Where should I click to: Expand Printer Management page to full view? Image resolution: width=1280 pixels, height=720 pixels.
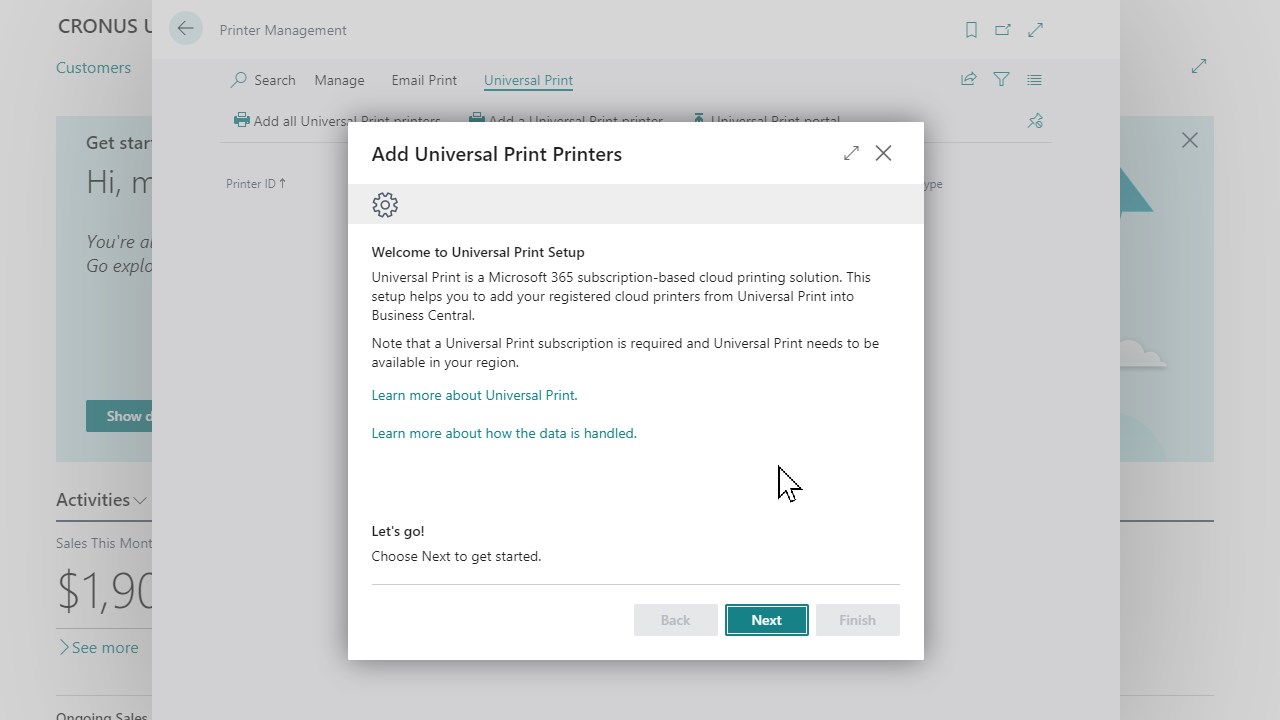pos(1036,30)
